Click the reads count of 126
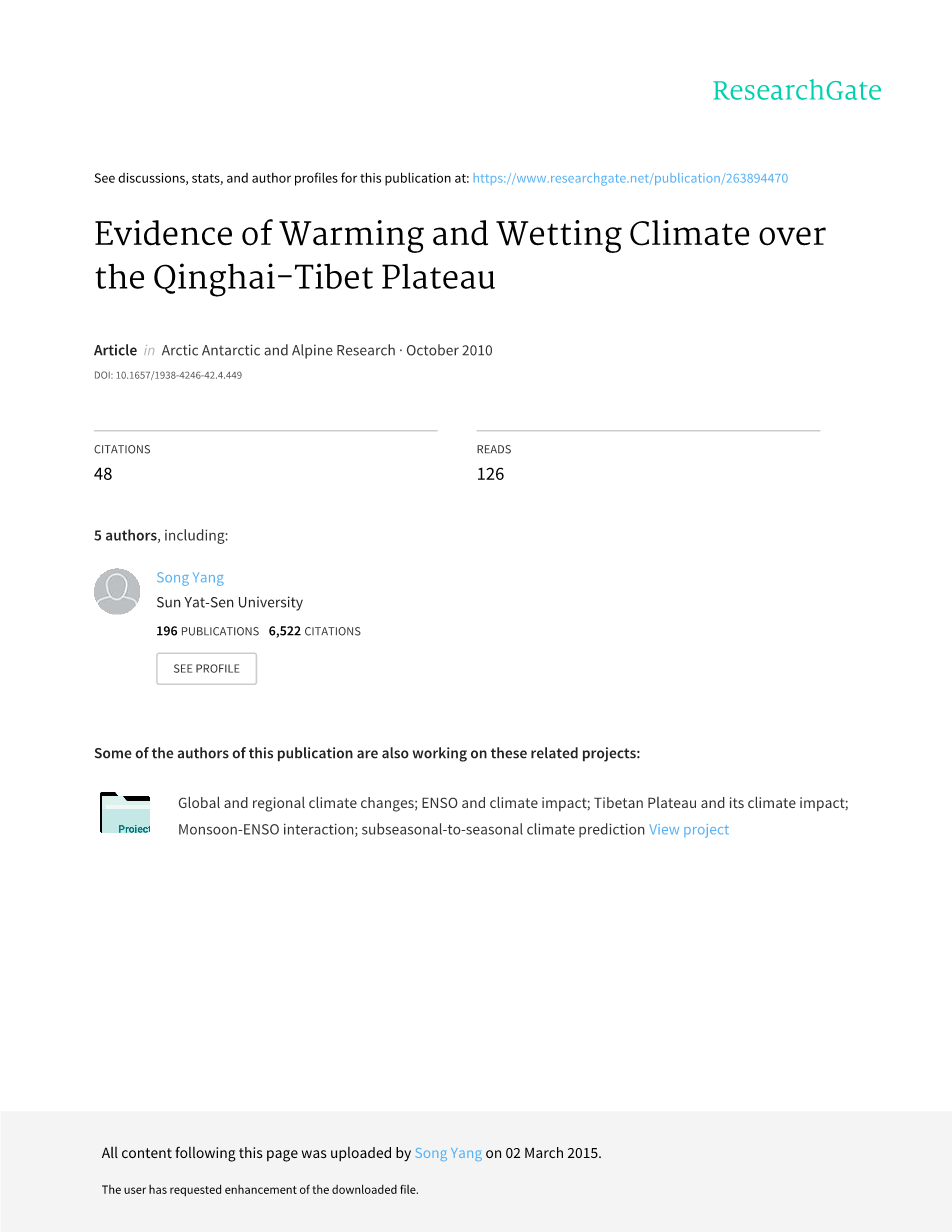This screenshot has height=1232, width=952. (490, 474)
